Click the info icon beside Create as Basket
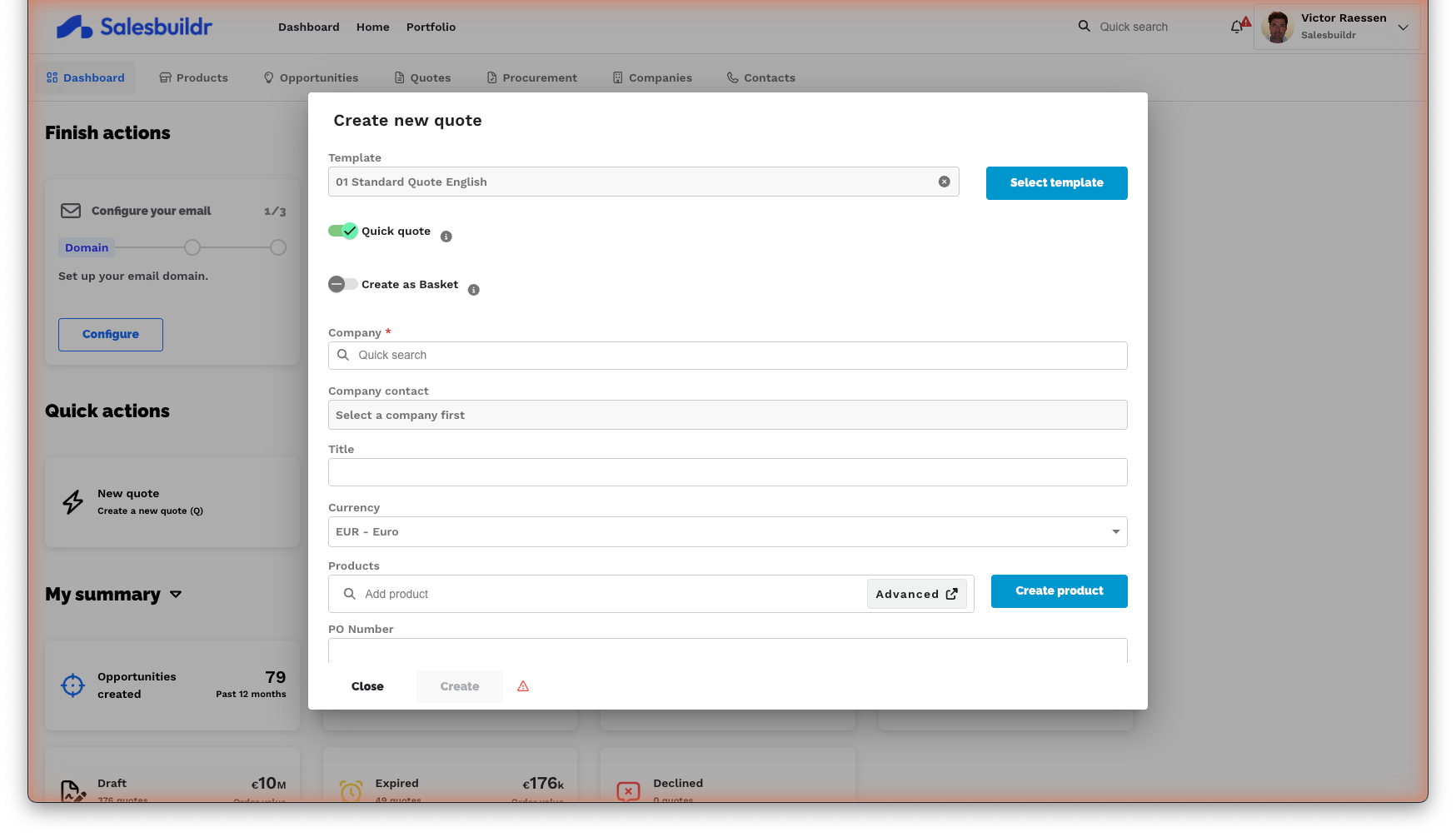 (x=474, y=290)
